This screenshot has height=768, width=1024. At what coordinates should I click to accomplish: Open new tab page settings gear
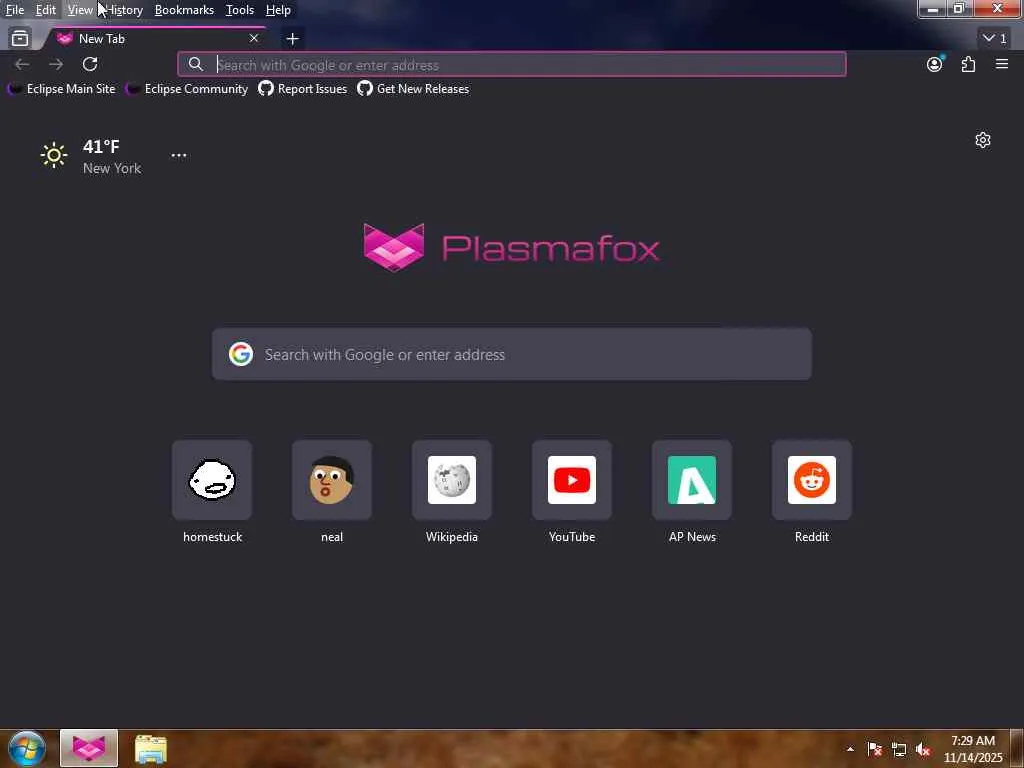click(x=983, y=140)
